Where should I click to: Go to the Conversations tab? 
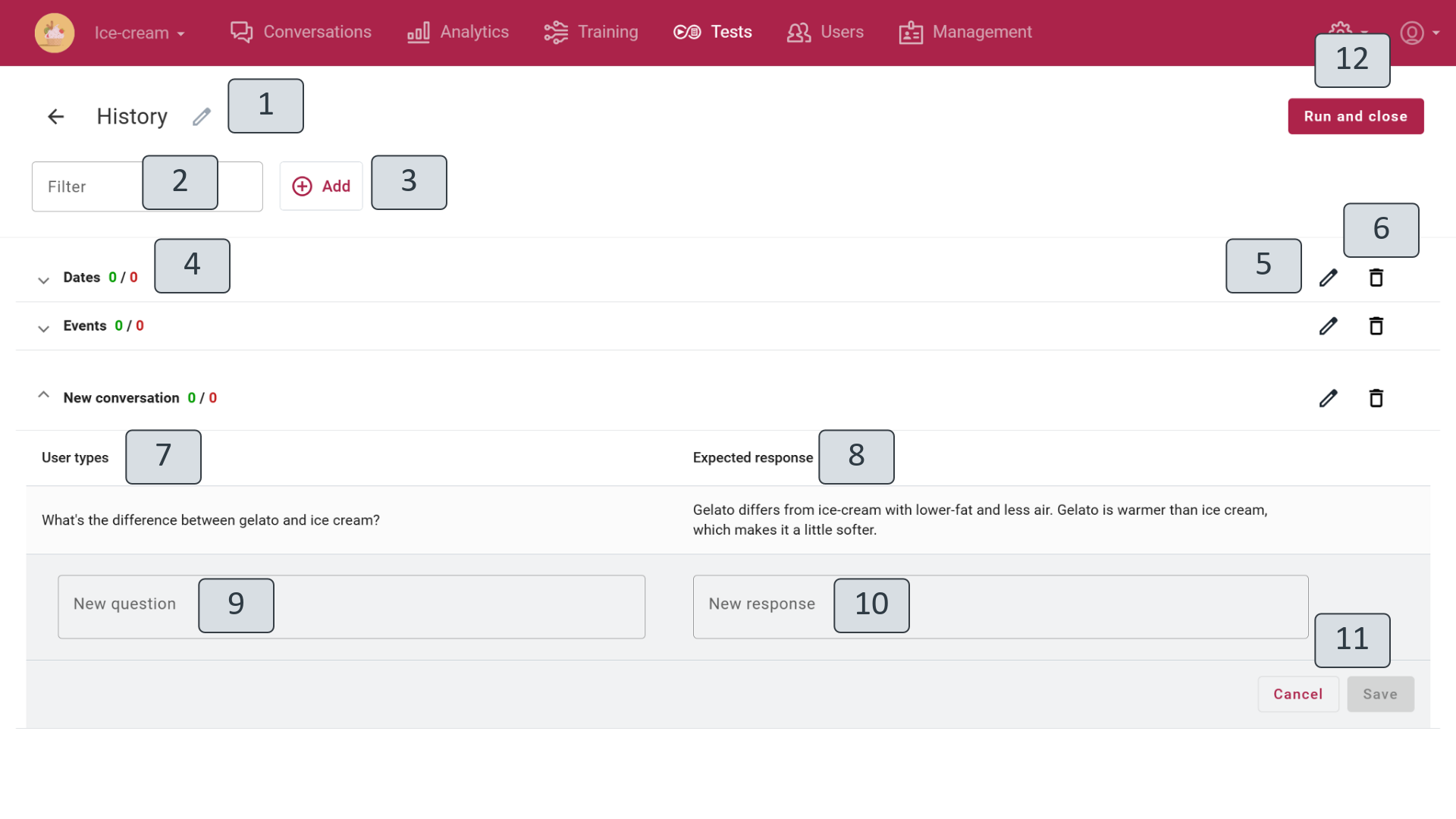tap(301, 32)
